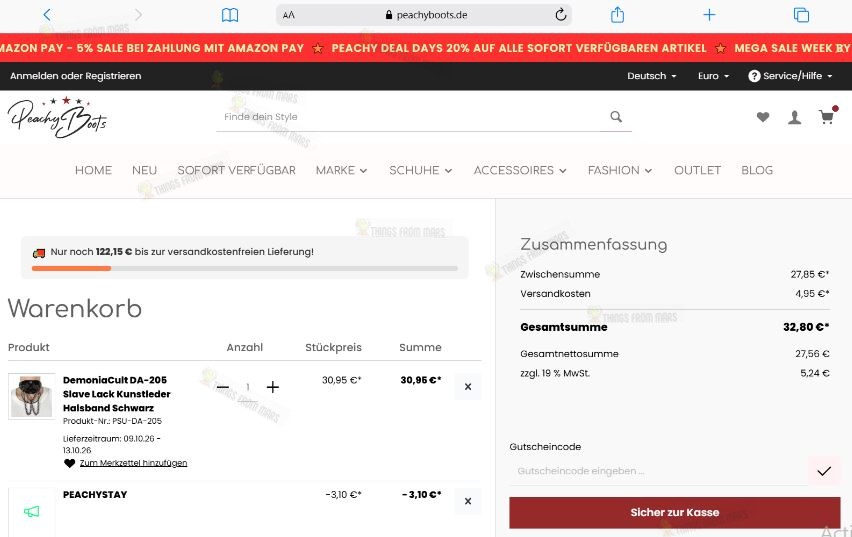Open the BLOG menu item
This screenshot has width=852, height=537.
(757, 170)
